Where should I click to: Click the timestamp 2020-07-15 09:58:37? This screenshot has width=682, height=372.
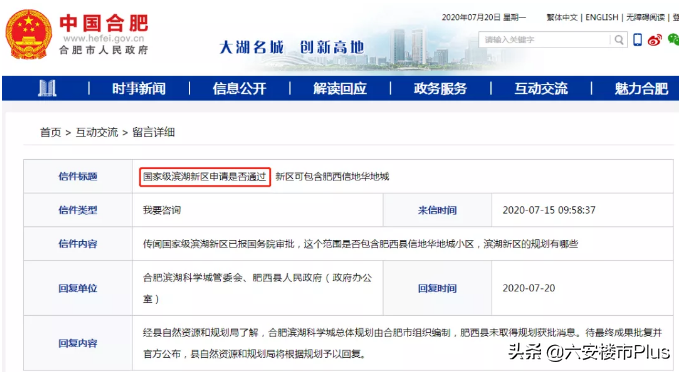549,210
